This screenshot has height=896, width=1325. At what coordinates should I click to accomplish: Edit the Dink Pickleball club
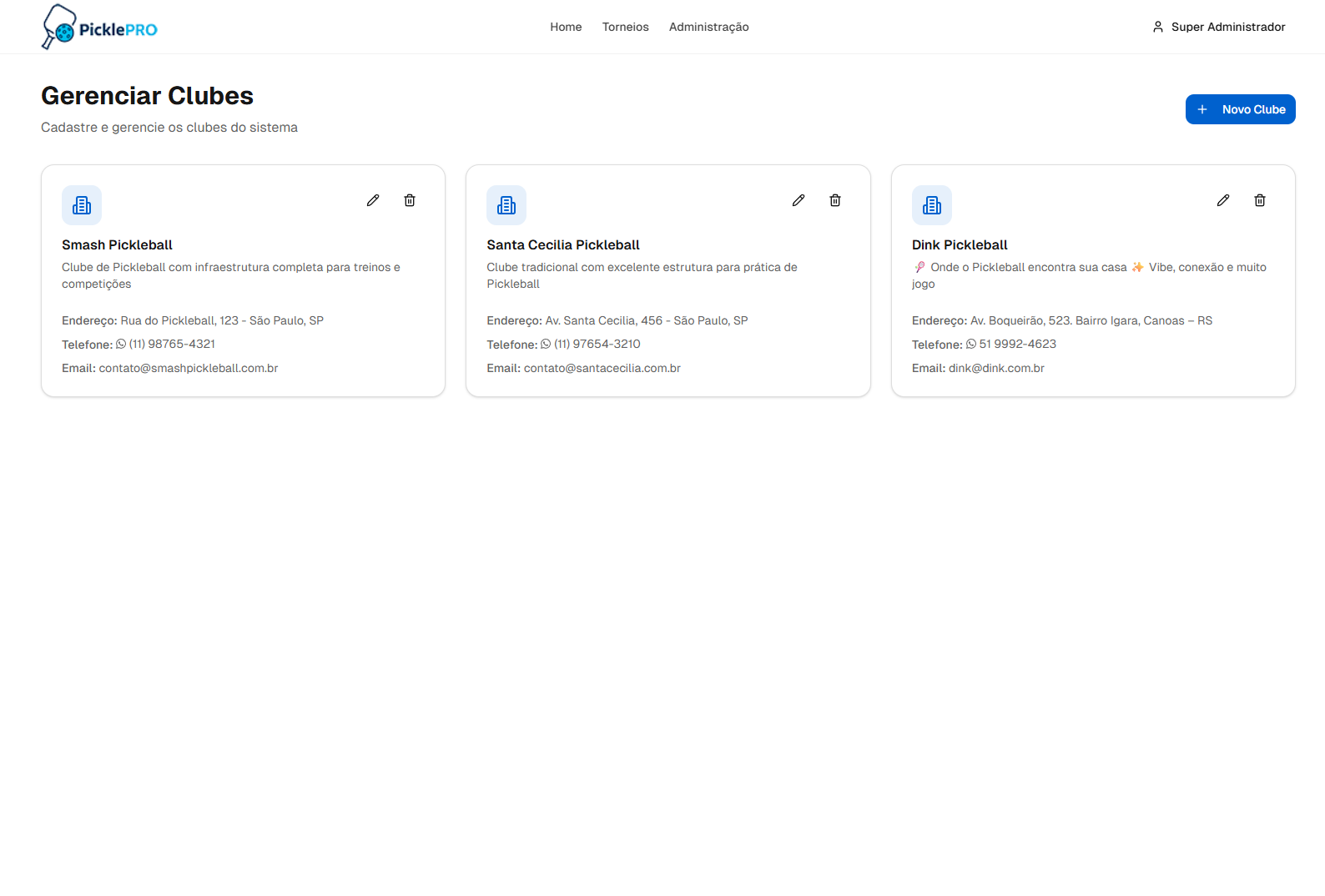pos(1223,200)
